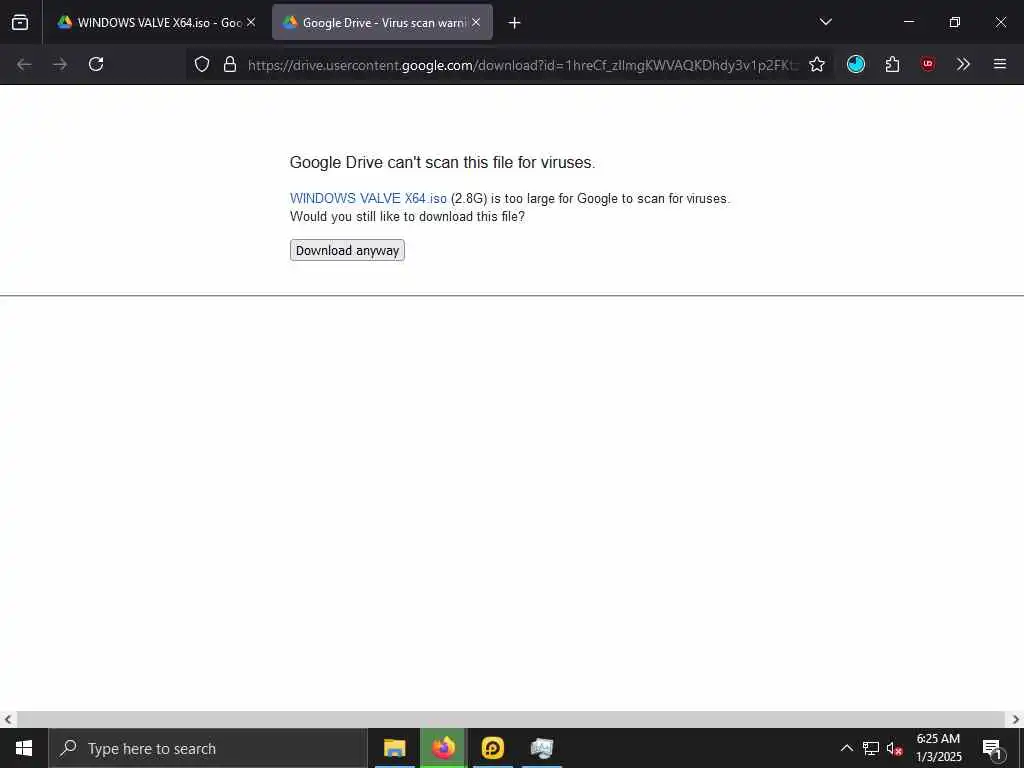Screen dimensions: 1024x768
Task: Show hidden system tray icons
Action: (x=846, y=748)
